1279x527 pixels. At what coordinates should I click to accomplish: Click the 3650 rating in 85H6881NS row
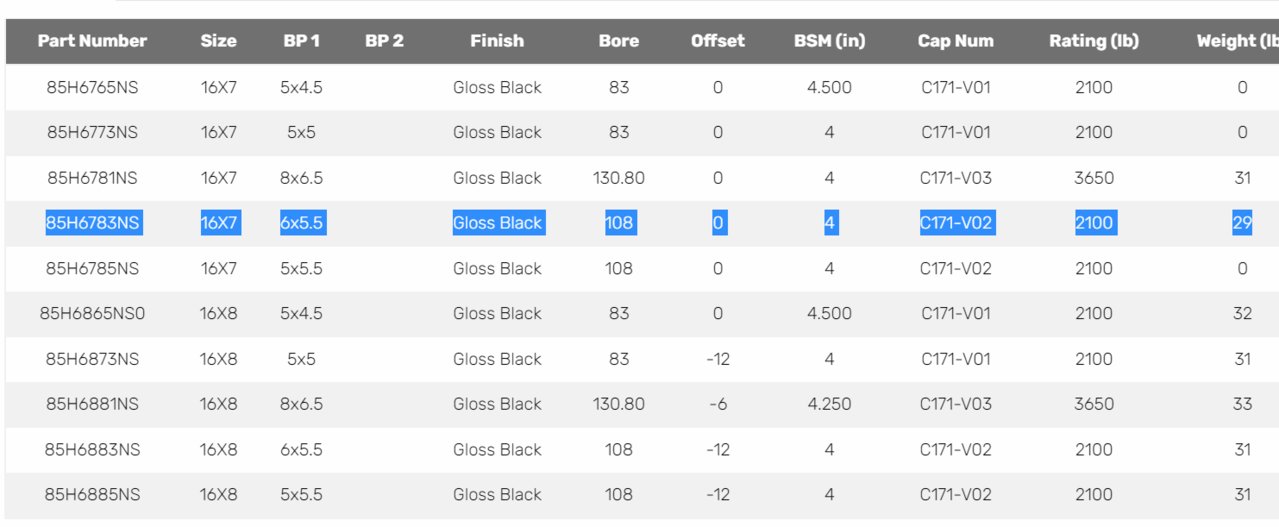1094,404
